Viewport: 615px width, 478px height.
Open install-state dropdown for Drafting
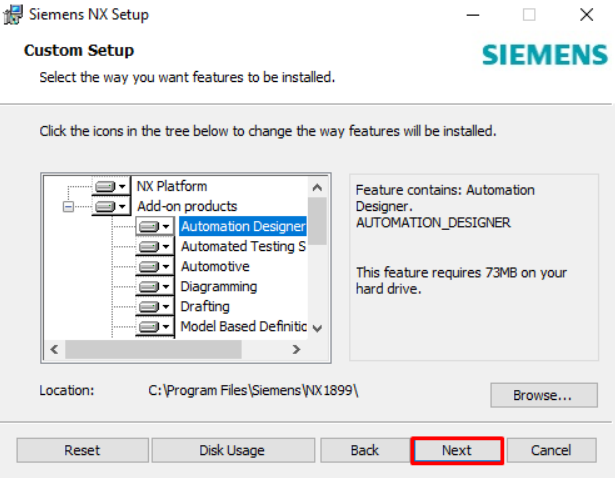pos(155,307)
